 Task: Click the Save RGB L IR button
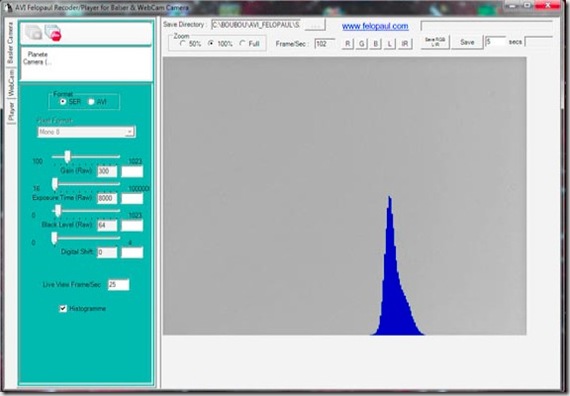coord(435,42)
